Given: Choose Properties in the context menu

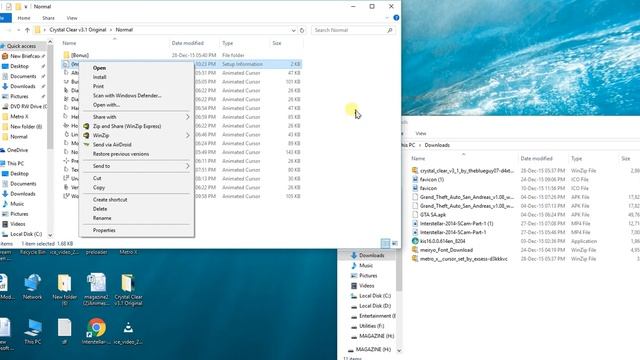Looking at the screenshot, I should coord(104,231).
